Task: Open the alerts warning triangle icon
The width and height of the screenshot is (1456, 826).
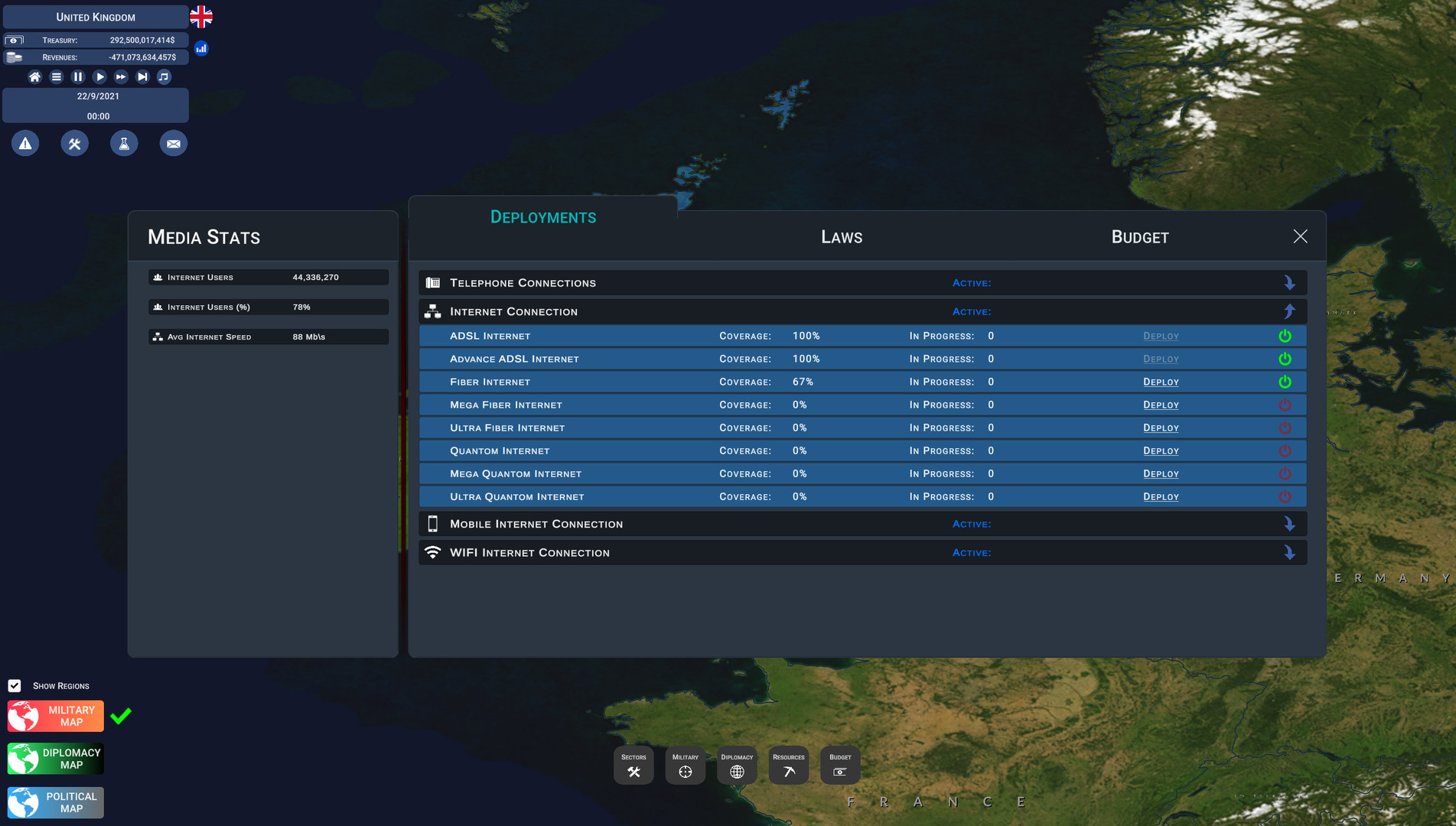Action: [25, 144]
